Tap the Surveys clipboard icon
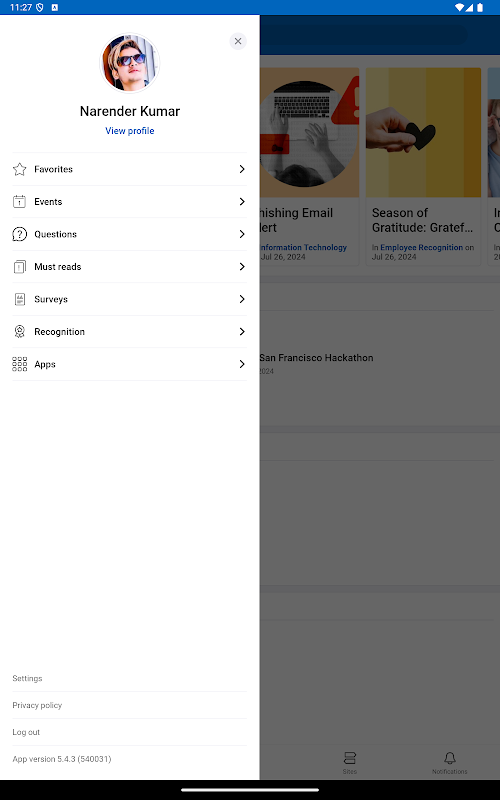Screen dimensions: 500x800 tap(19, 299)
